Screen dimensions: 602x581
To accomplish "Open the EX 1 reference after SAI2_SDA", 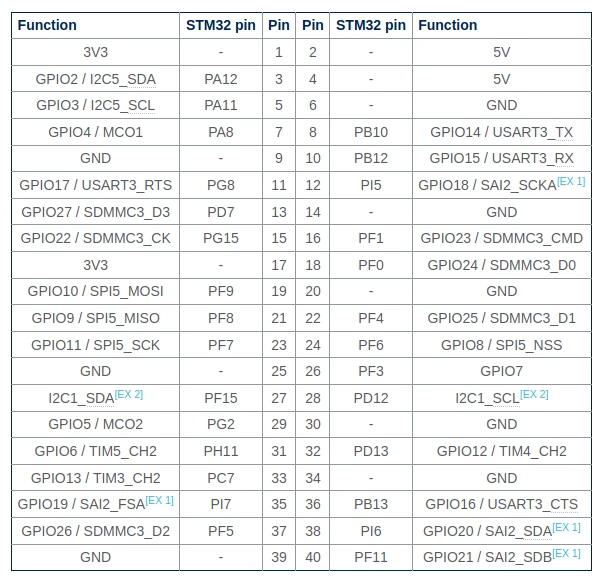I will point(566,528).
